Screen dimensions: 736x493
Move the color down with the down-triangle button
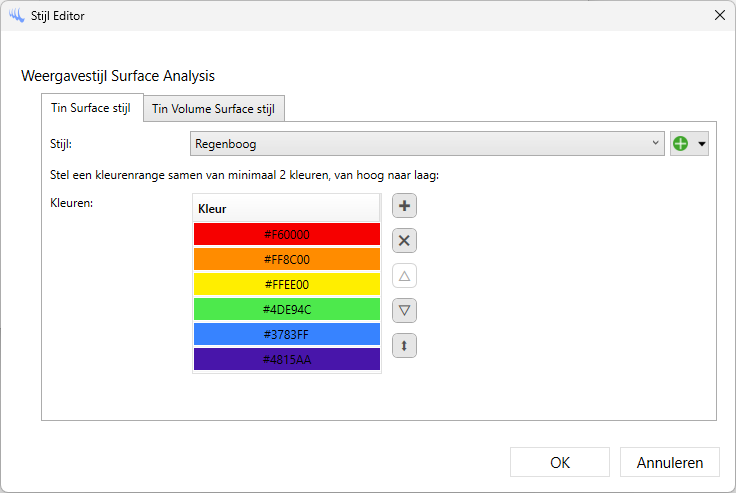pyautogui.click(x=404, y=310)
